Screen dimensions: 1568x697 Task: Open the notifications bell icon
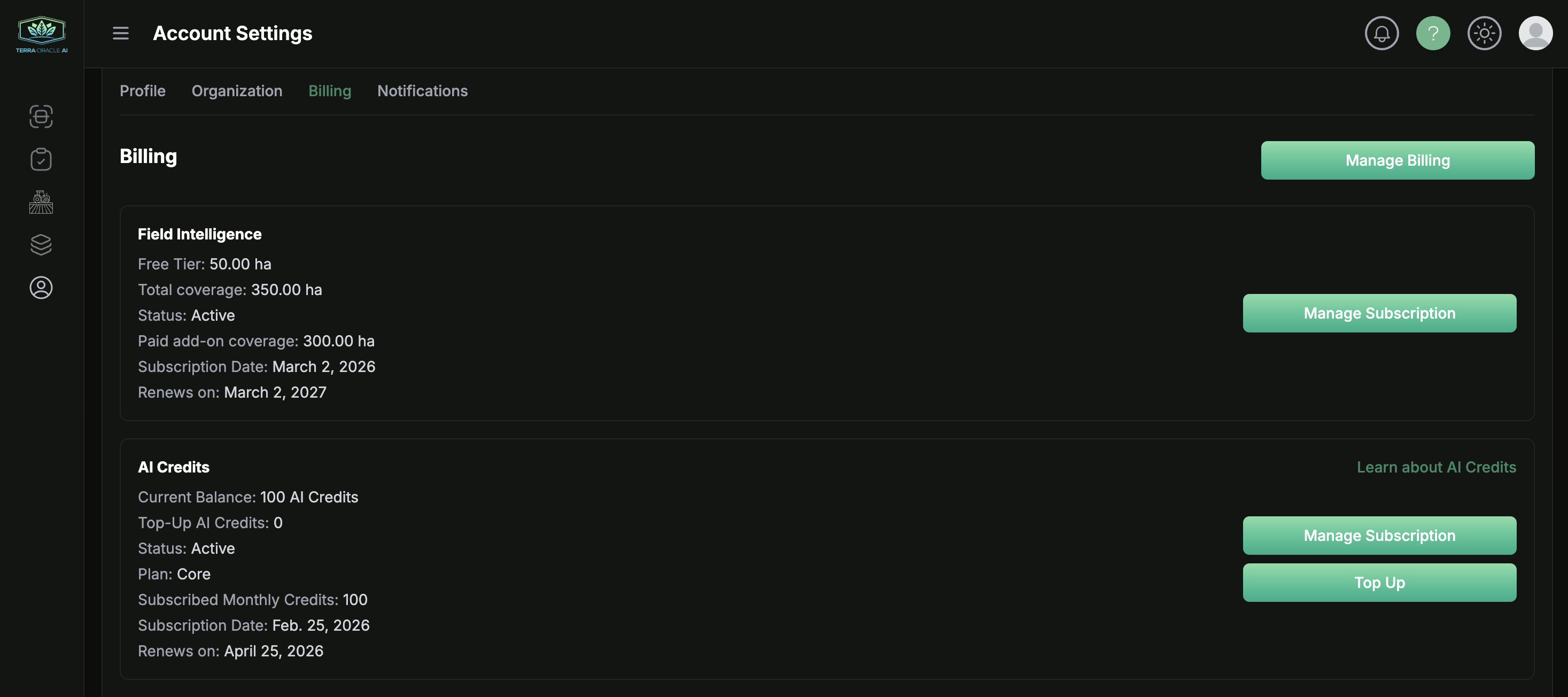point(1381,33)
